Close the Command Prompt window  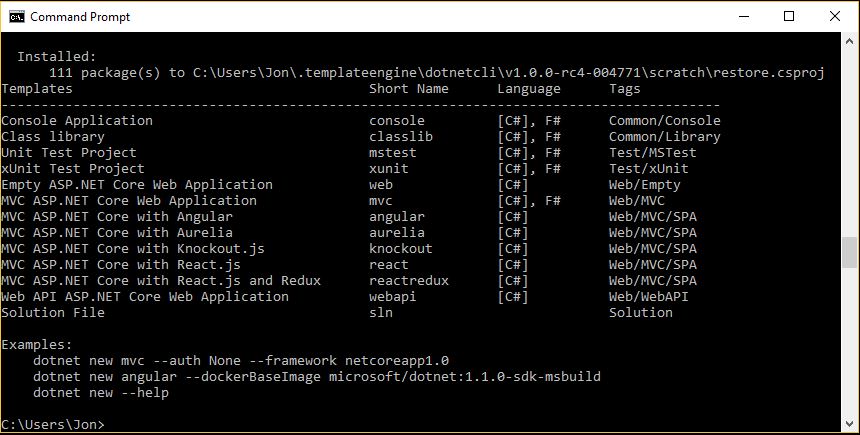point(835,16)
